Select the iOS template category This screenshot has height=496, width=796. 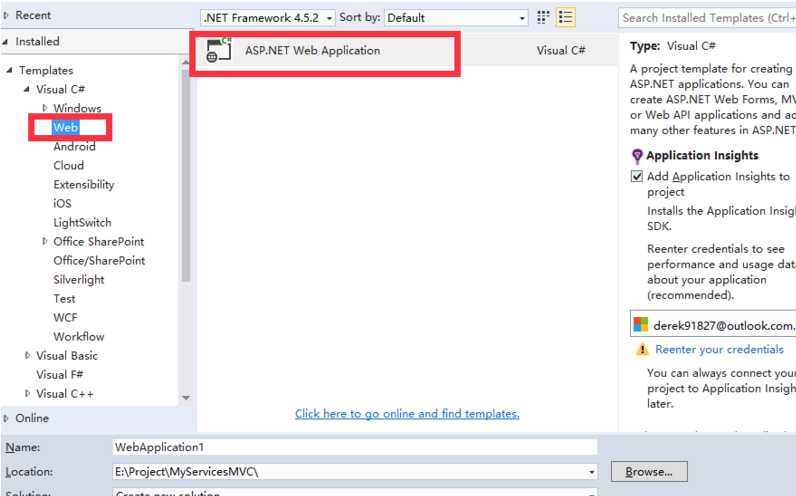pyautogui.click(x=62, y=203)
